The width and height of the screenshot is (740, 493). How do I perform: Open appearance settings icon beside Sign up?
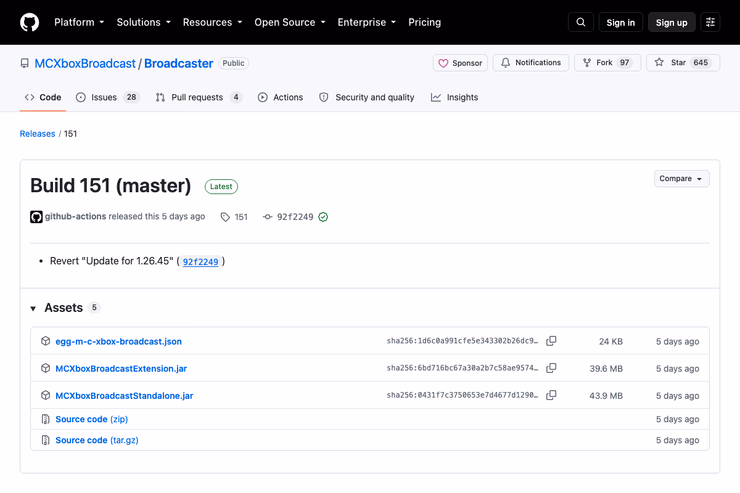coord(710,22)
